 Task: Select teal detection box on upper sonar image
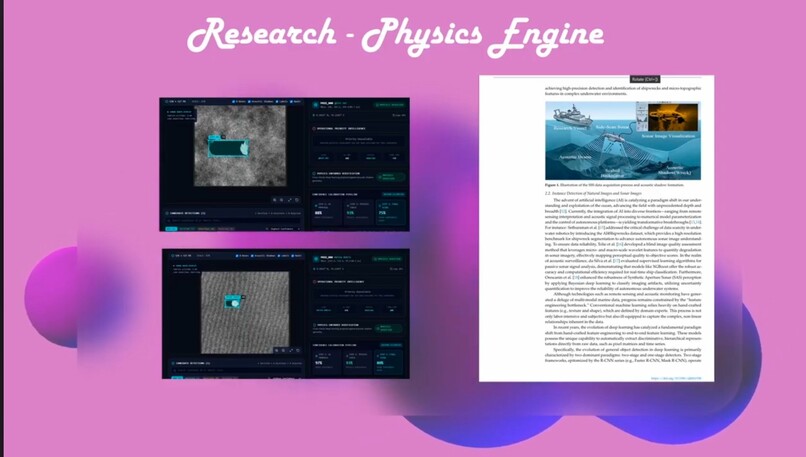[x=229, y=147]
